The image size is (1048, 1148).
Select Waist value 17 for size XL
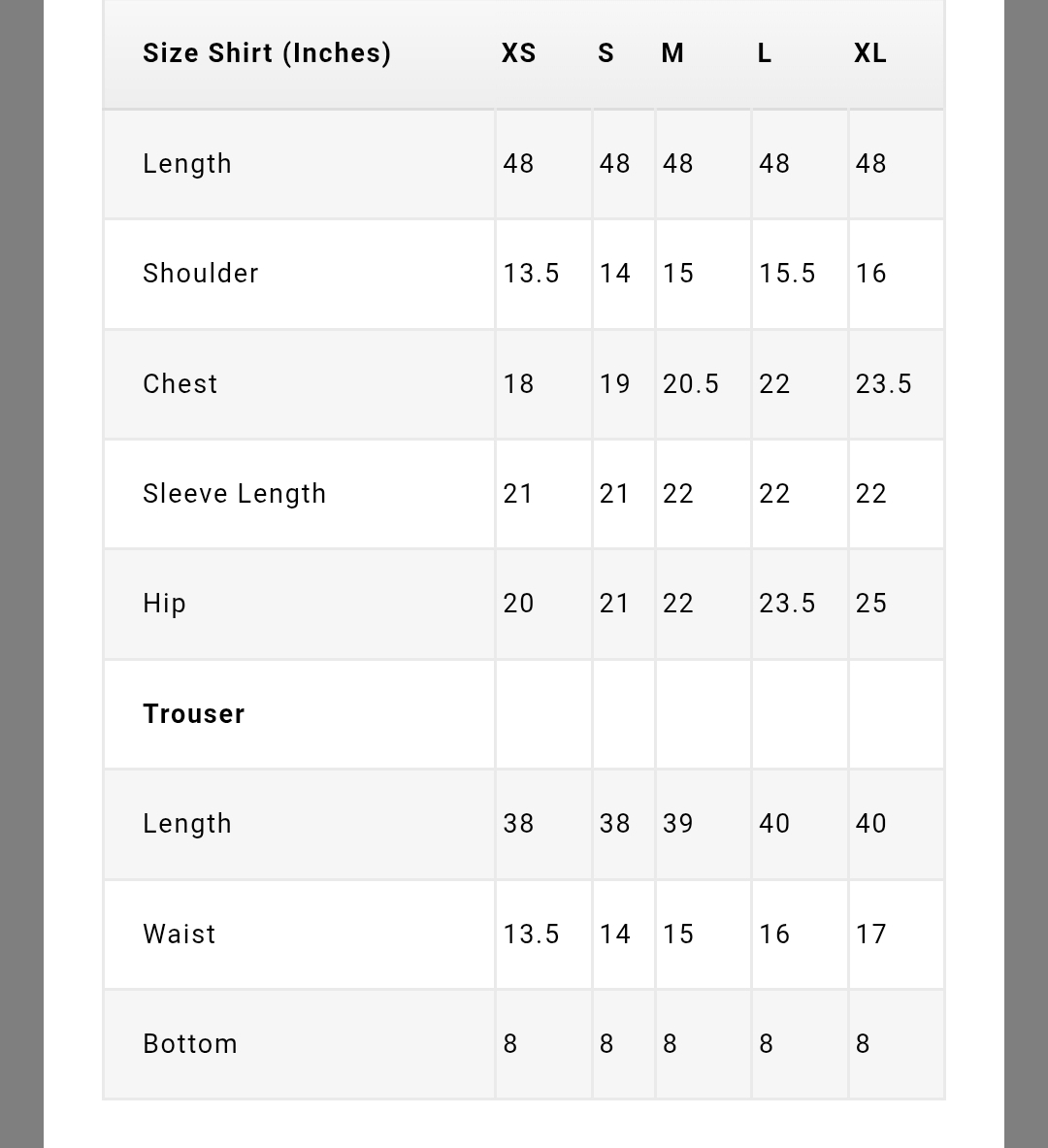(871, 935)
